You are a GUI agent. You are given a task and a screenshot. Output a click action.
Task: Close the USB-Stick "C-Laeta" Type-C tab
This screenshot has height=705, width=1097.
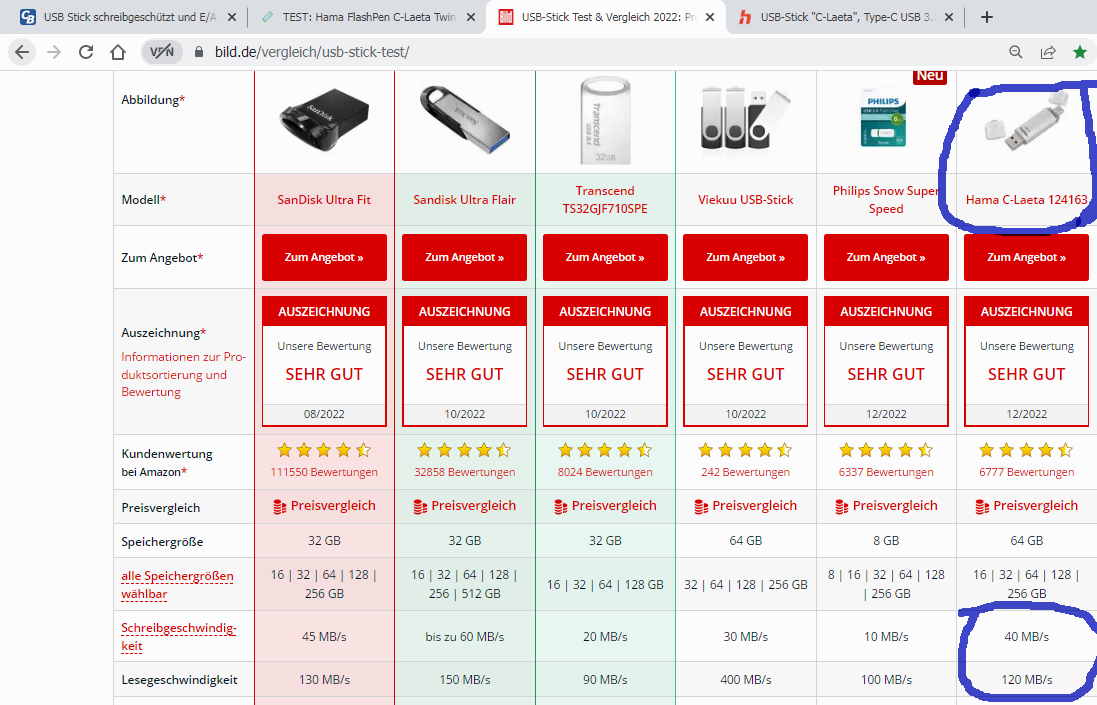949,17
